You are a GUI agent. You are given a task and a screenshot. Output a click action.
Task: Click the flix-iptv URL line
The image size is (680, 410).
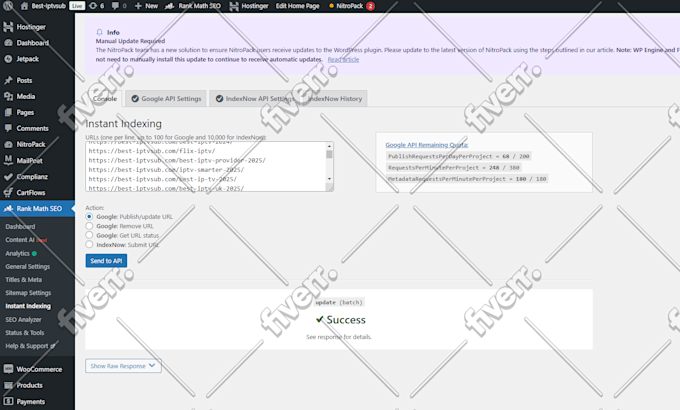(x=152, y=151)
